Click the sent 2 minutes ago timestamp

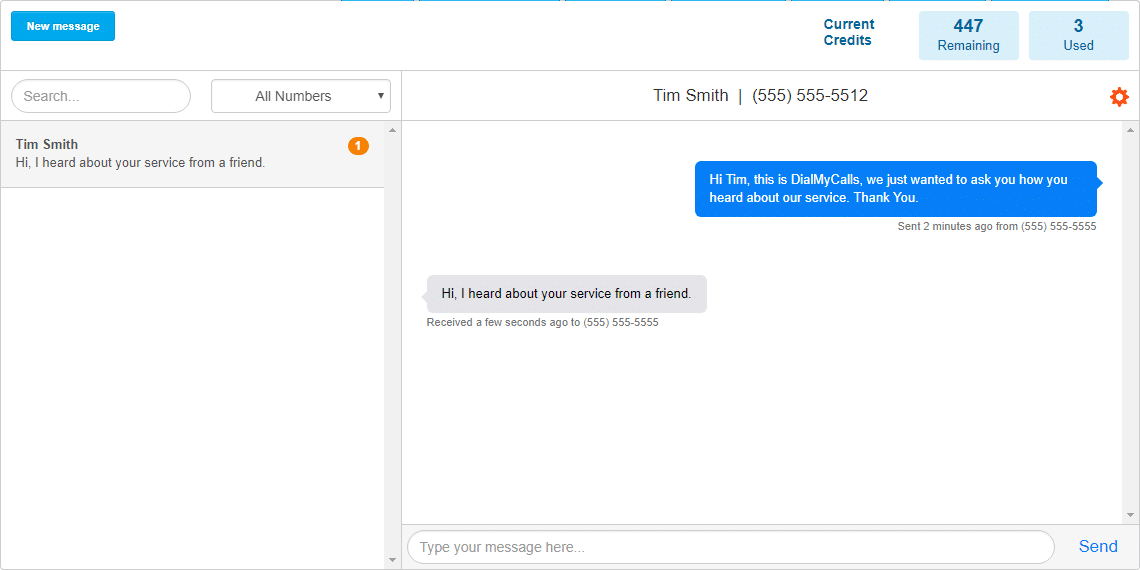click(x=996, y=227)
